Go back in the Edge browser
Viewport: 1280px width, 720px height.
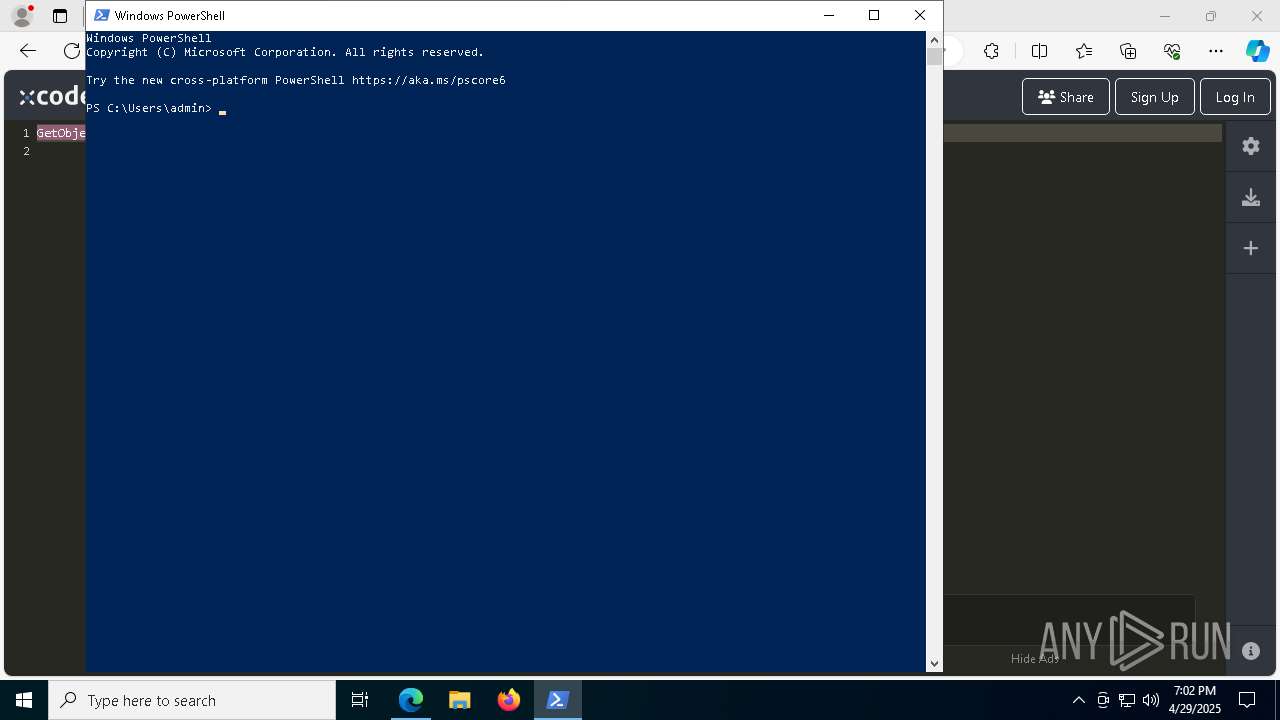coord(28,51)
